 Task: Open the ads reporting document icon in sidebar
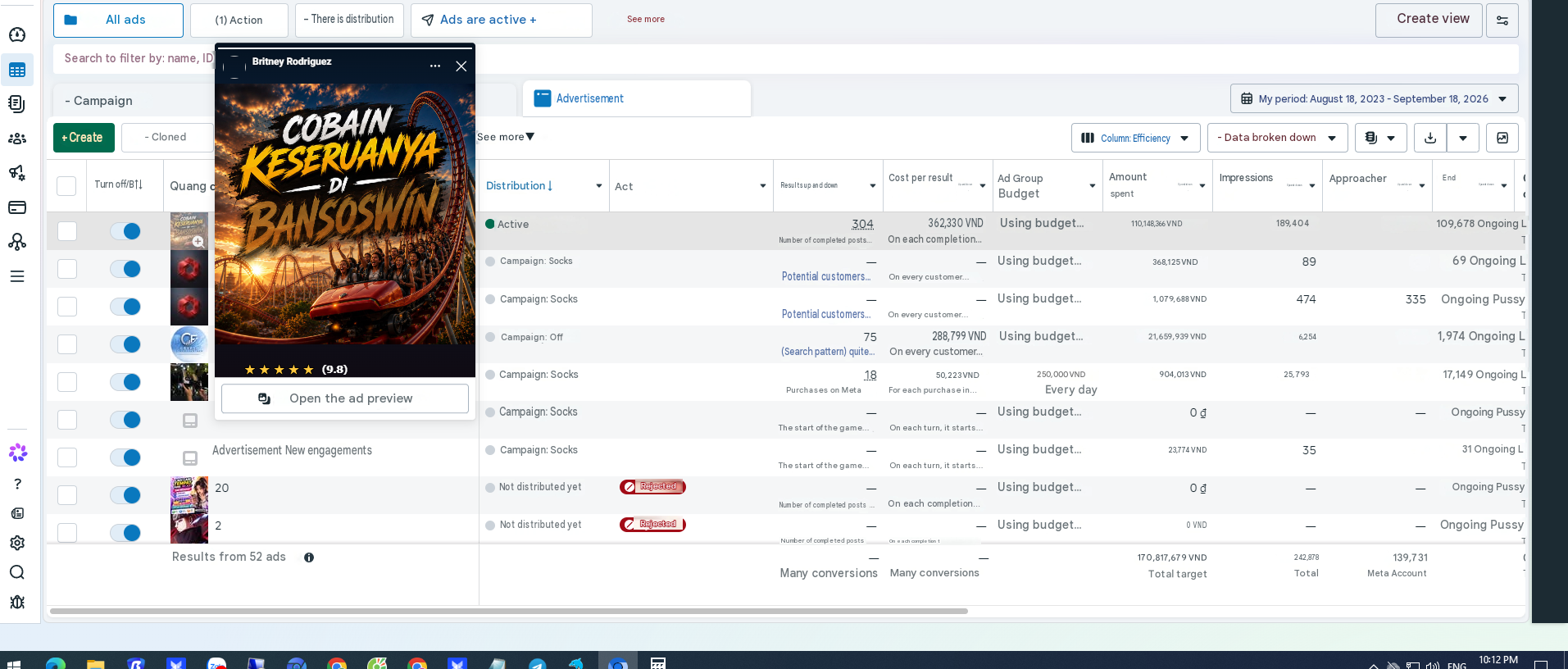pos(17,104)
